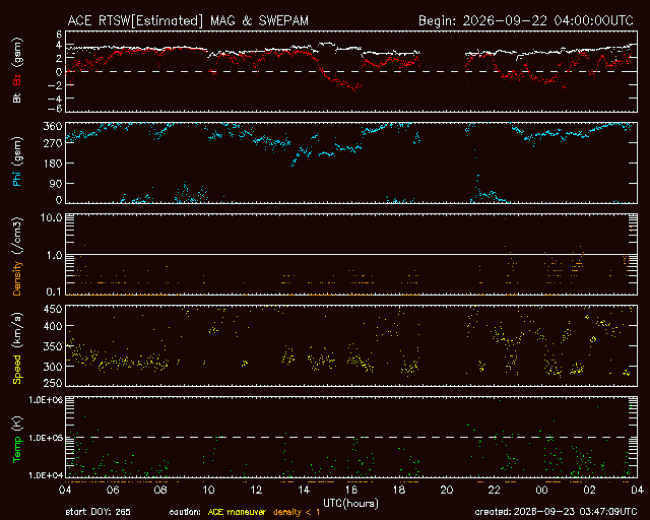Viewport: 650px width, 520px height.
Task: Click the '2' tick on the Bt Bz axis
Action: (x=59, y=58)
